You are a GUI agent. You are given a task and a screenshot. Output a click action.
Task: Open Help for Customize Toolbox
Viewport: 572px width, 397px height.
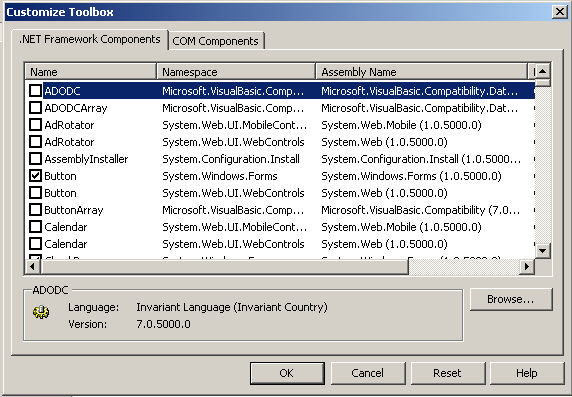click(x=527, y=373)
